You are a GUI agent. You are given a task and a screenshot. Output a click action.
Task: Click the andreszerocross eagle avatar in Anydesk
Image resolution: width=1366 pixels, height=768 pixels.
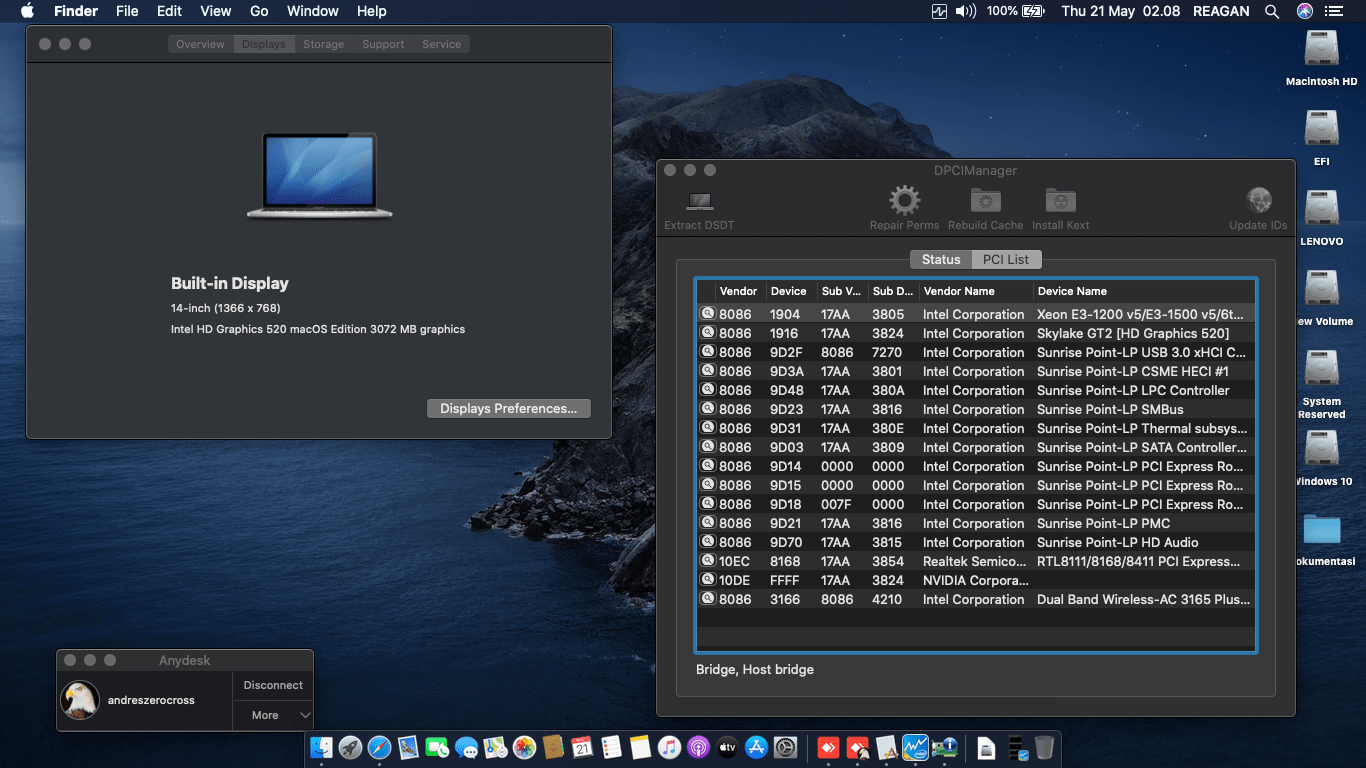(x=80, y=700)
